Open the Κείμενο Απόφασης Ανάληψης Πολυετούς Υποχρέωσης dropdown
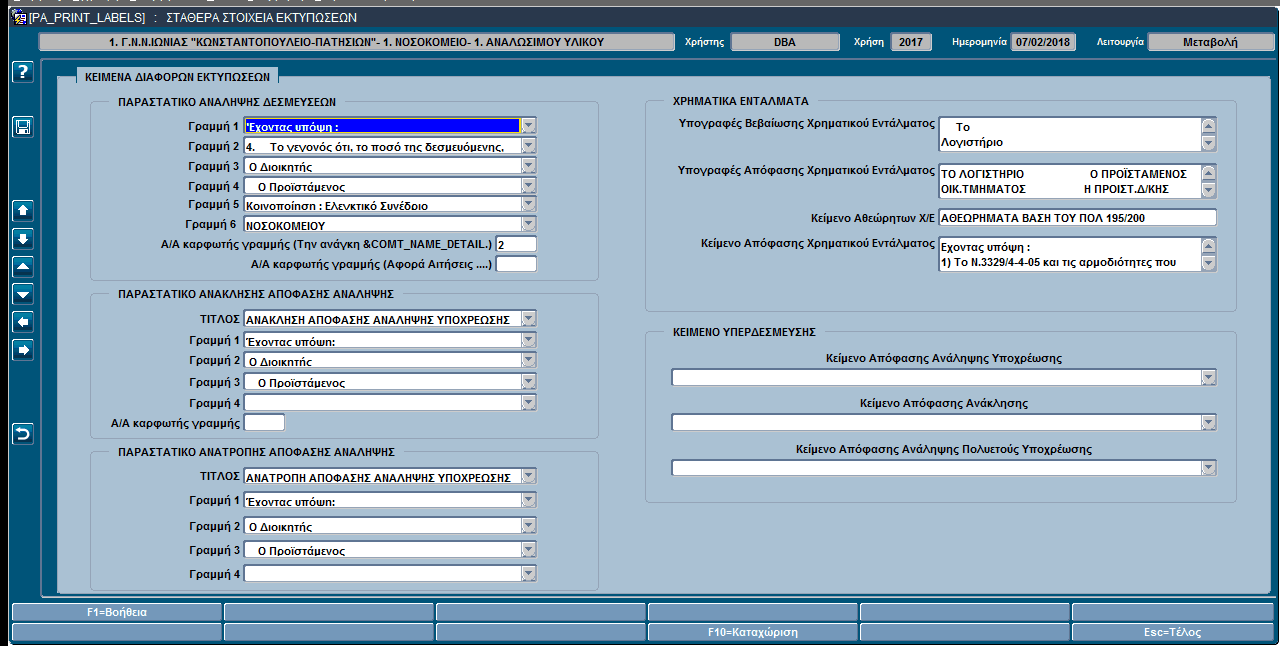Viewport: 1280px width, 646px height. [1208, 469]
